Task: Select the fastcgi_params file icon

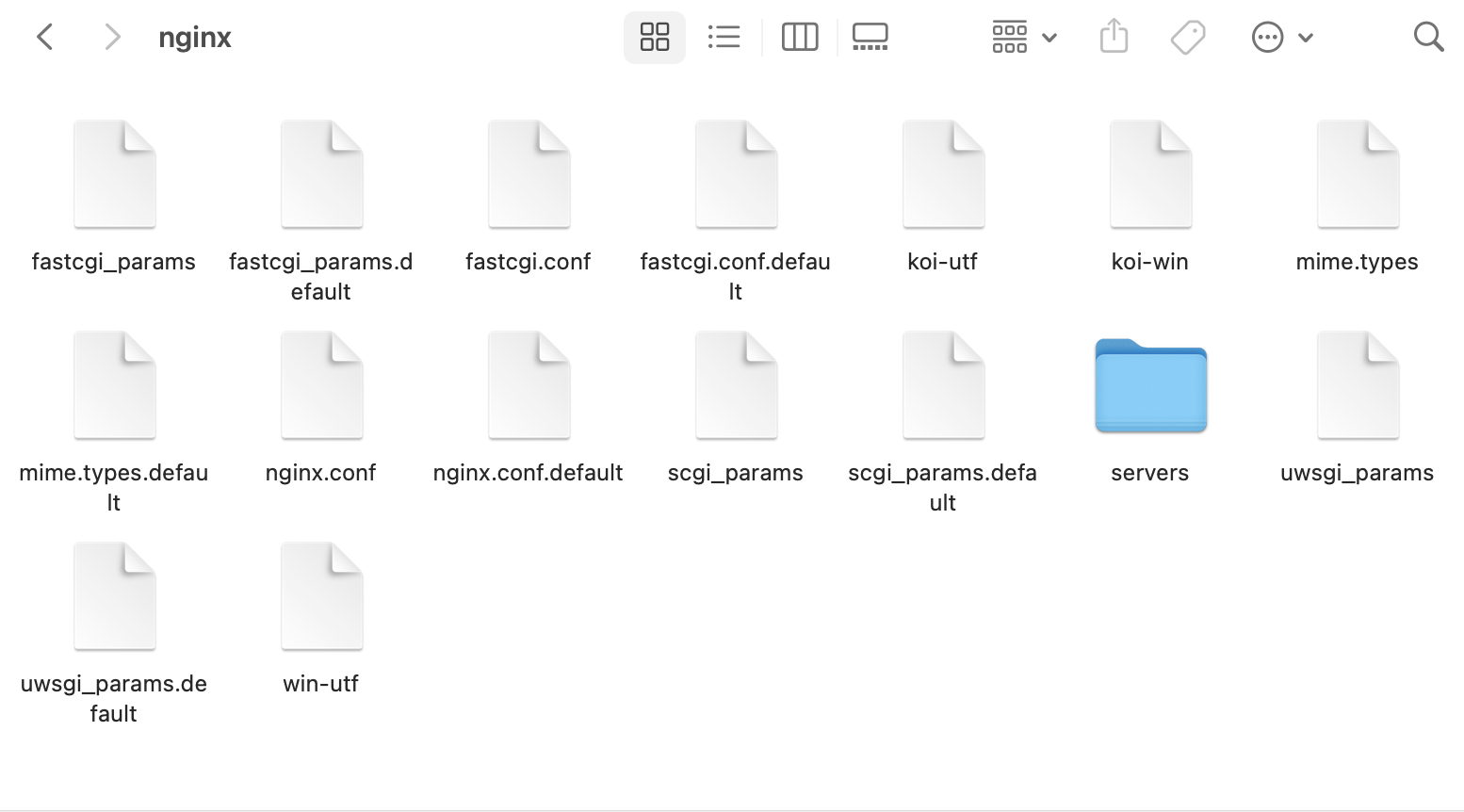Action: 114,174
